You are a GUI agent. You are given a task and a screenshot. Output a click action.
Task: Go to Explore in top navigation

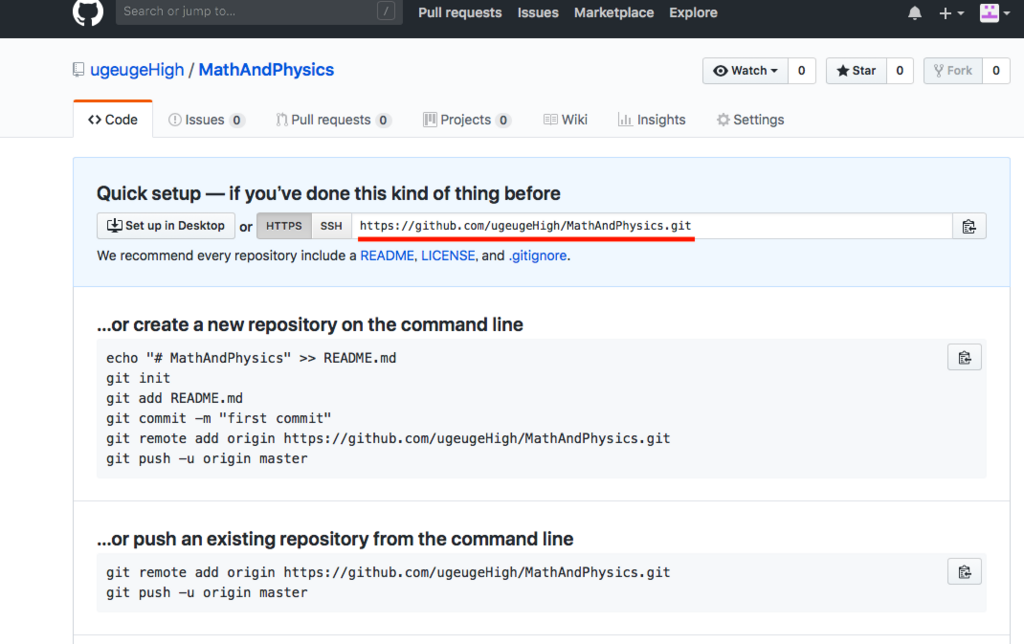(x=693, y=12)
